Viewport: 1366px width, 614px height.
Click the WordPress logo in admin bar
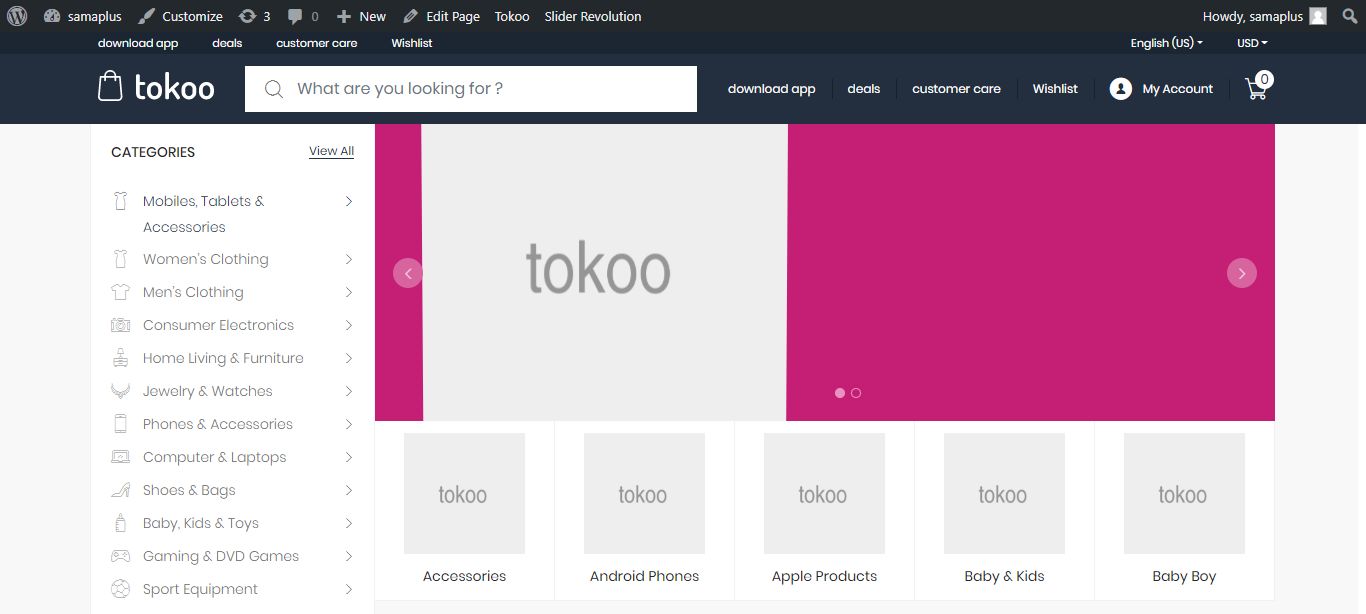(17, 16)
